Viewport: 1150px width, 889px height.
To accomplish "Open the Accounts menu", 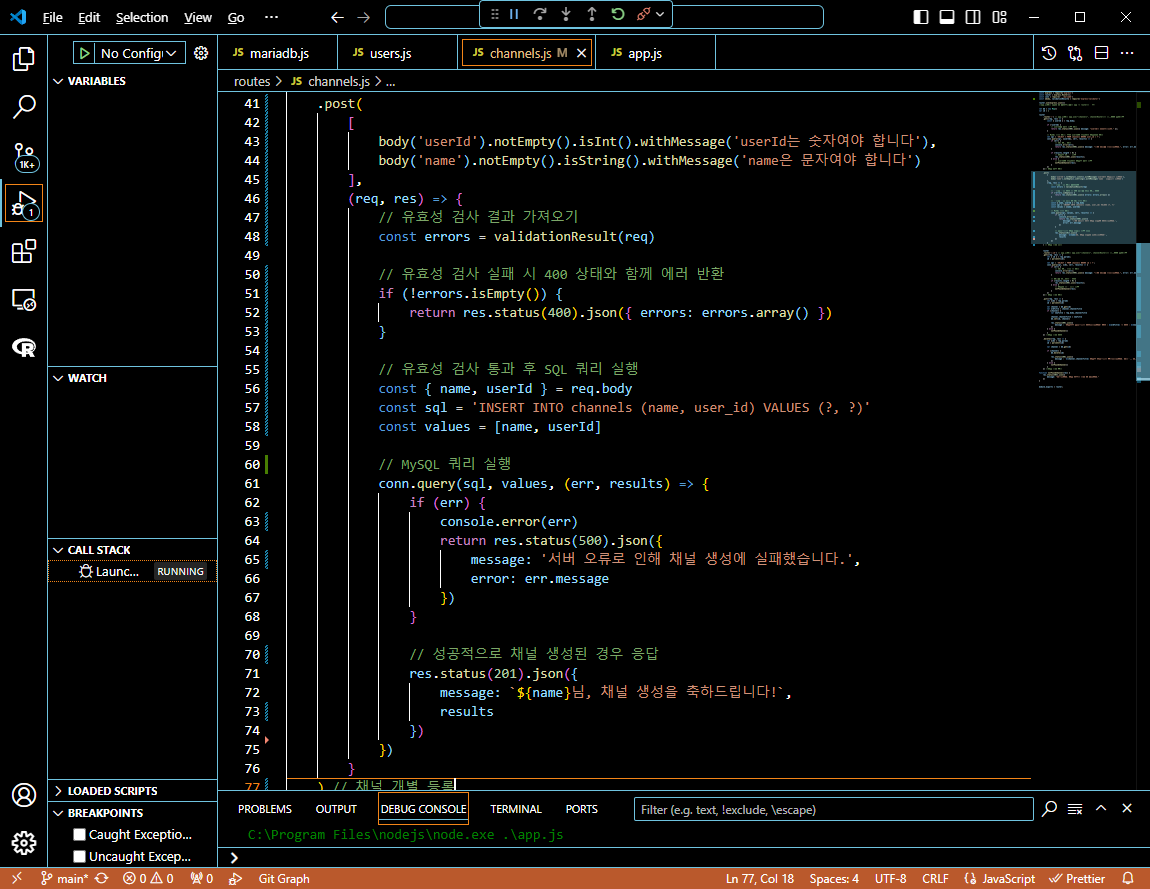I will pos(23,795).
